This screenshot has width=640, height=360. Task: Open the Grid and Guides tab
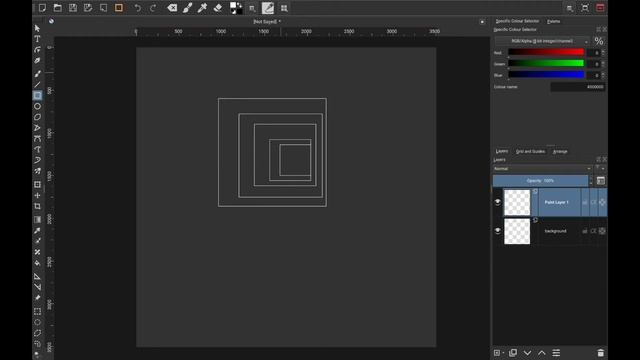click(530, 151)
